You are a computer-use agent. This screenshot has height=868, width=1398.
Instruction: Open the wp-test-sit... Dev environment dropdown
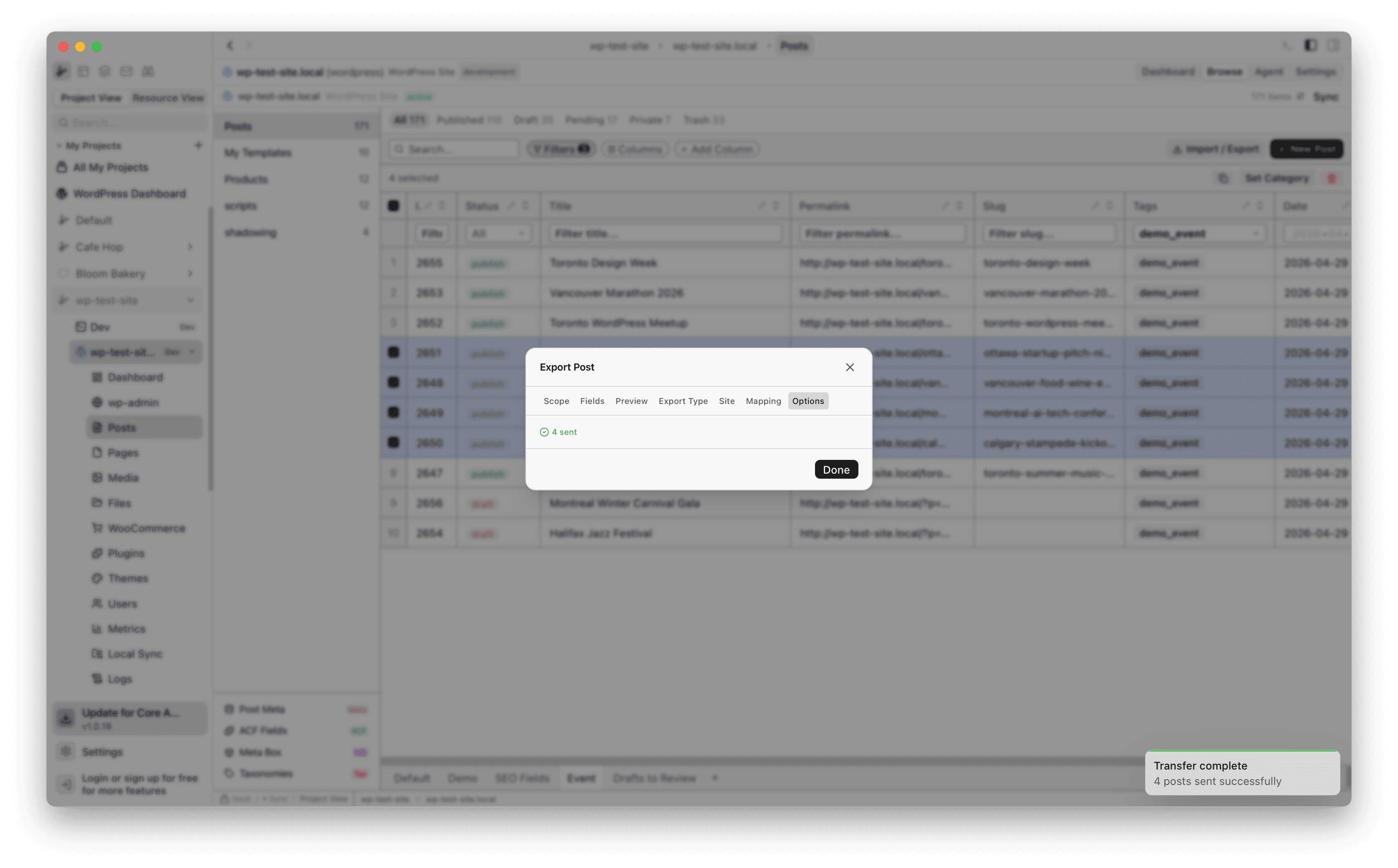click(x=192, y=352)
